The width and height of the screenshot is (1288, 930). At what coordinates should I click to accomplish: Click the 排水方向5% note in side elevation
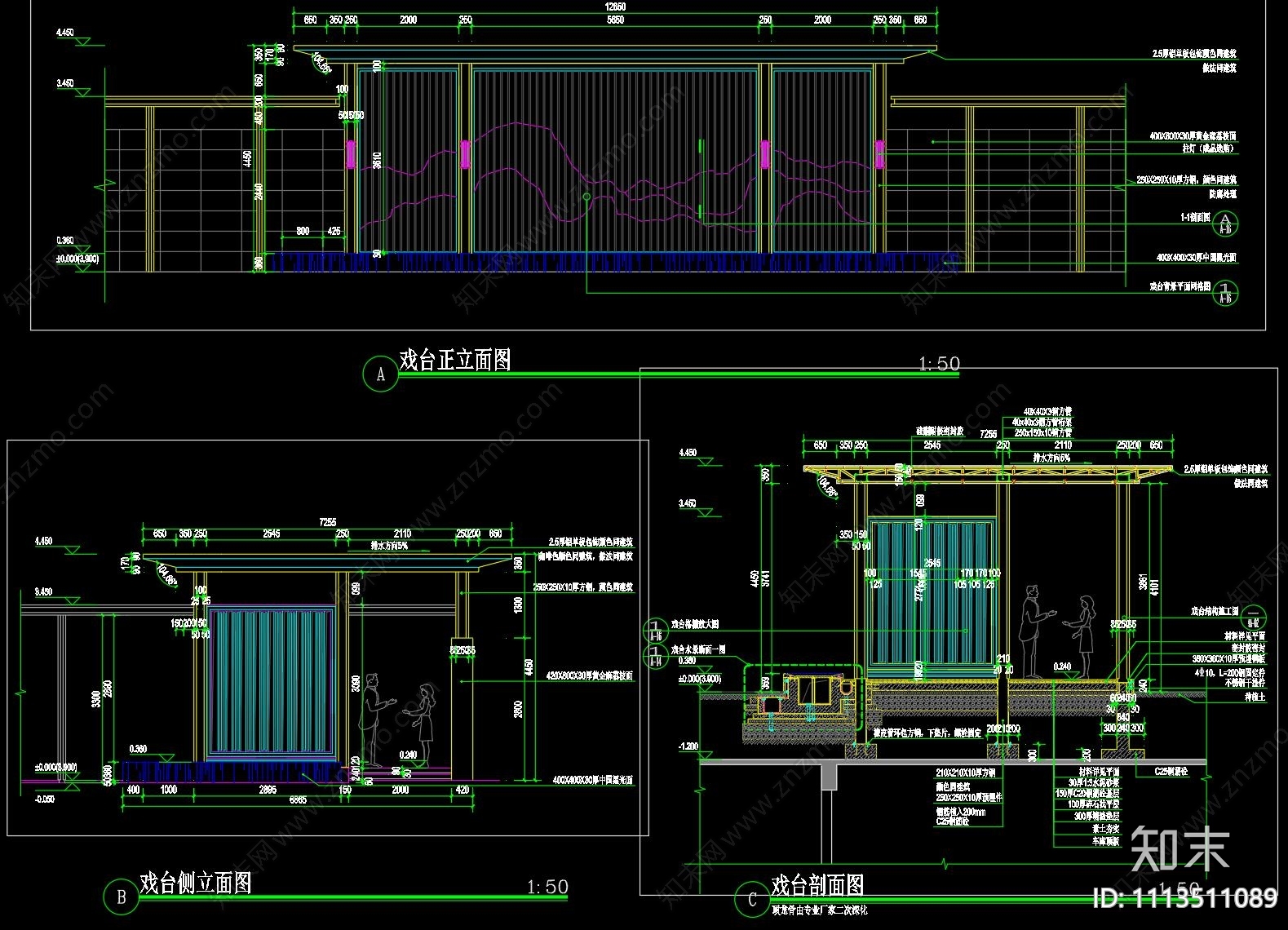[x=390, y=547]
